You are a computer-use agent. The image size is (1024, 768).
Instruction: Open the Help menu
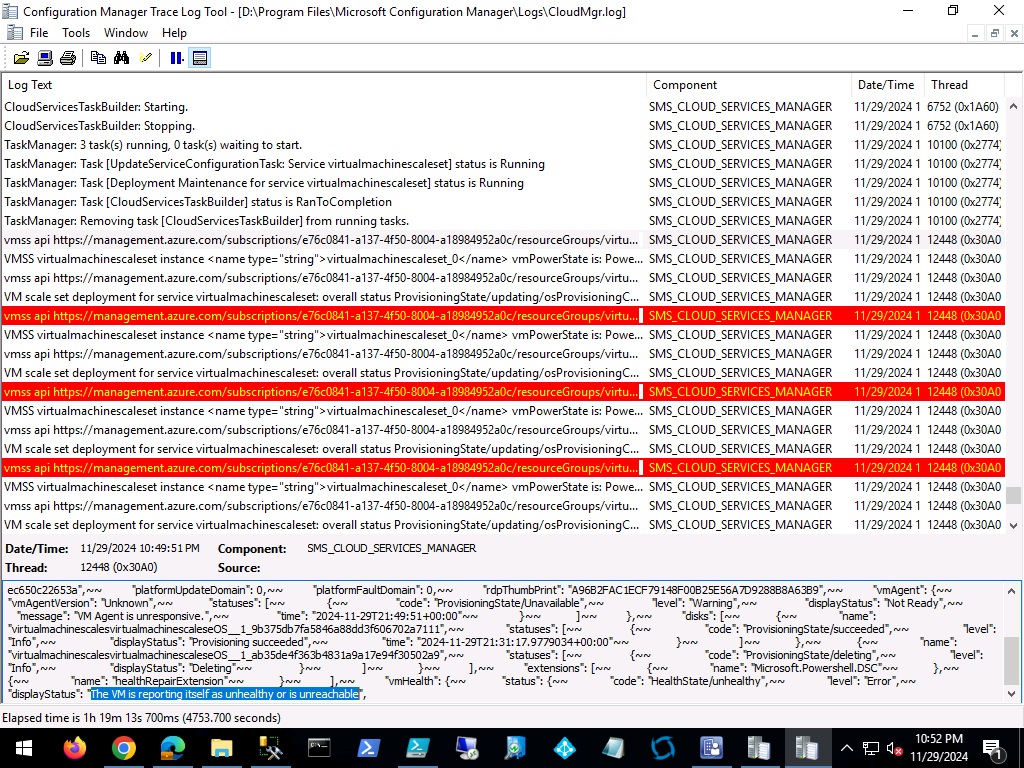point(174,33)
